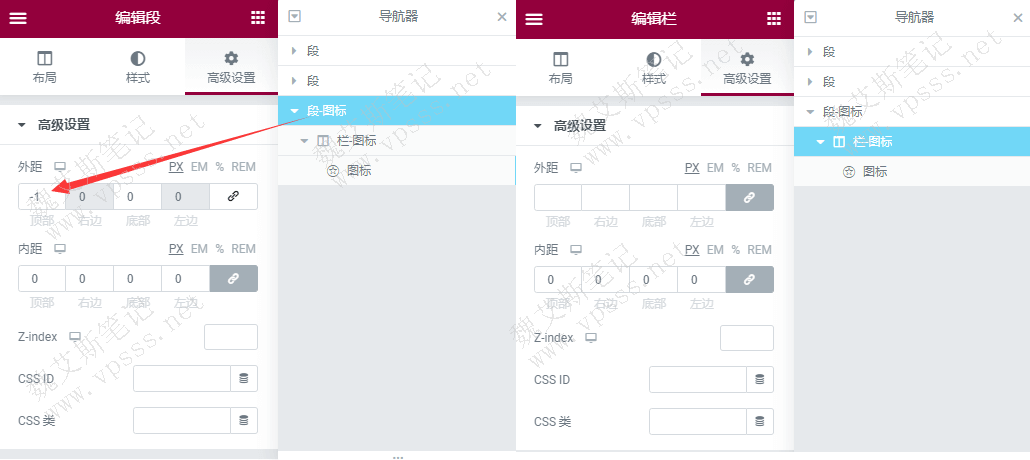The height and width of the screenshot is (460, 1030).
Task: Click 外距 底部 field in 编辑段 panel
Action: click(x=137, y=196)
